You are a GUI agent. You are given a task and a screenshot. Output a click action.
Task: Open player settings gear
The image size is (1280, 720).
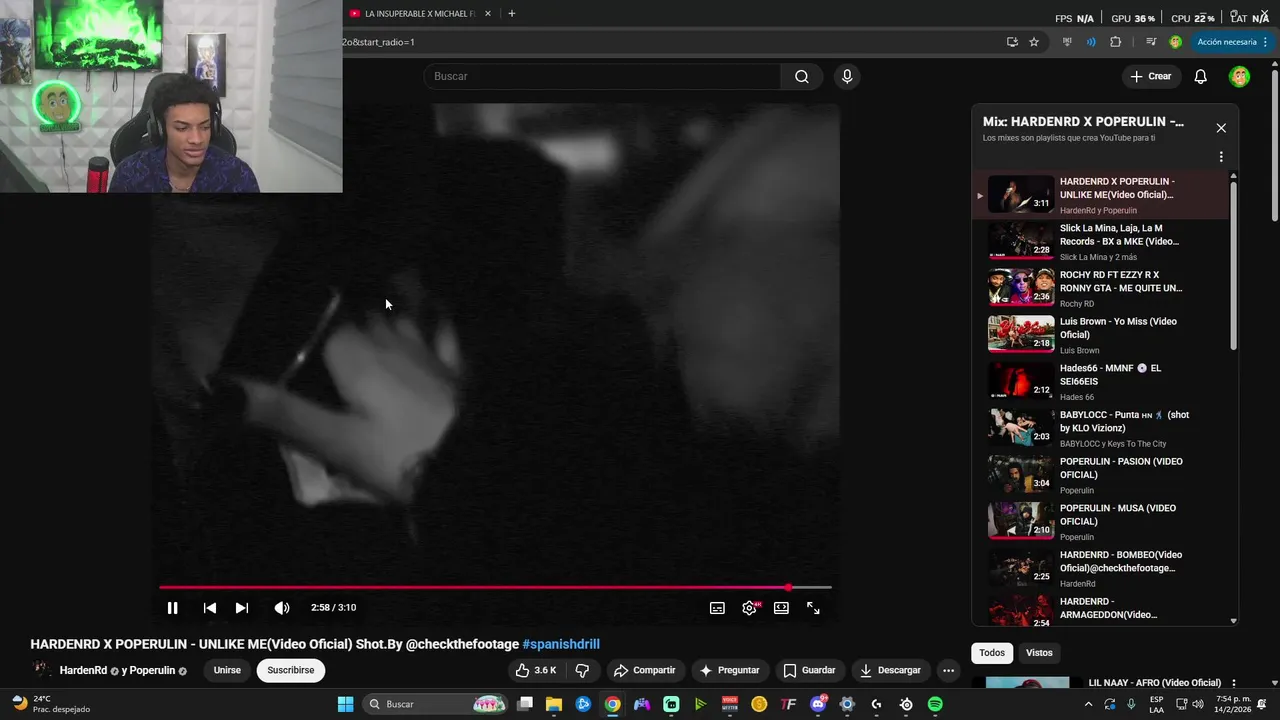[749, 608]
